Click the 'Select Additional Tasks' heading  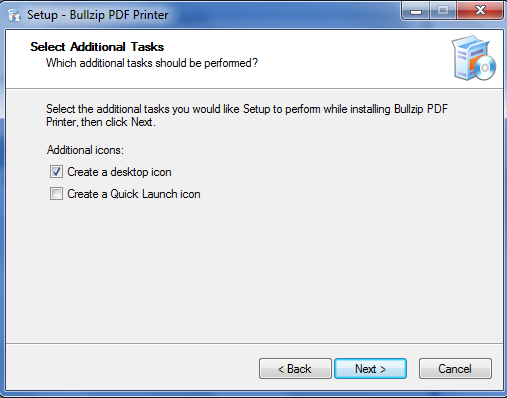click(97, 47)
